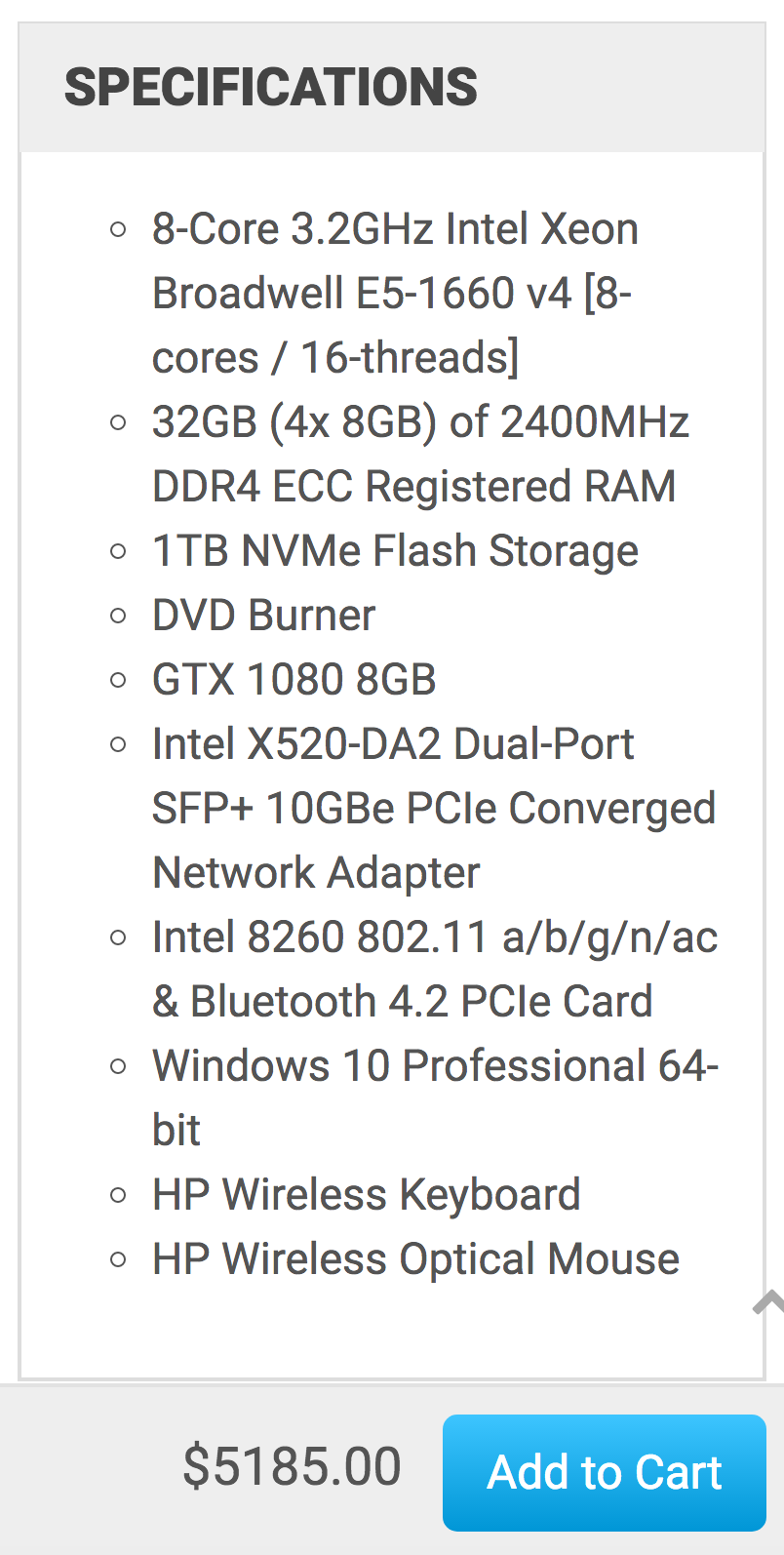Click the Bluetooth 4.2 PCIe Card text
Viewport: 784px width, 1555px height.
[x=421, y=1002]
